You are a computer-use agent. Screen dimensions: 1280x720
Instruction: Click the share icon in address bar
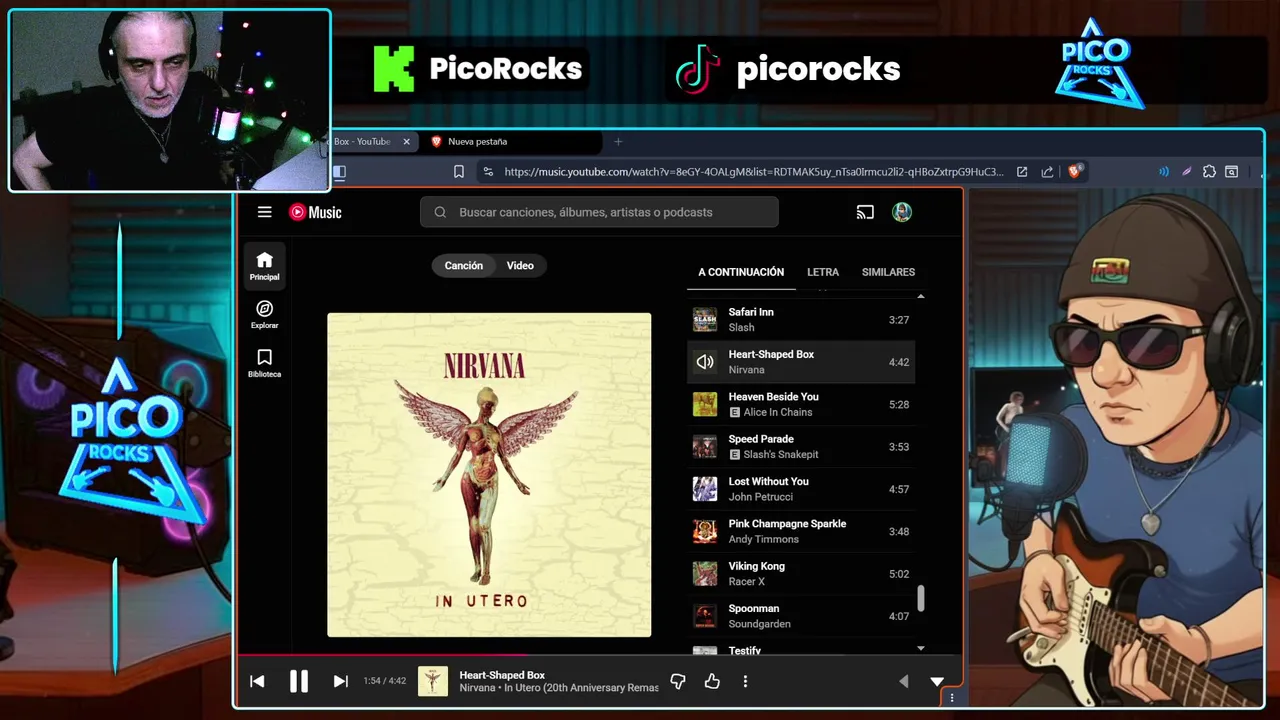pyautogui.click(x=1047, y=172)
